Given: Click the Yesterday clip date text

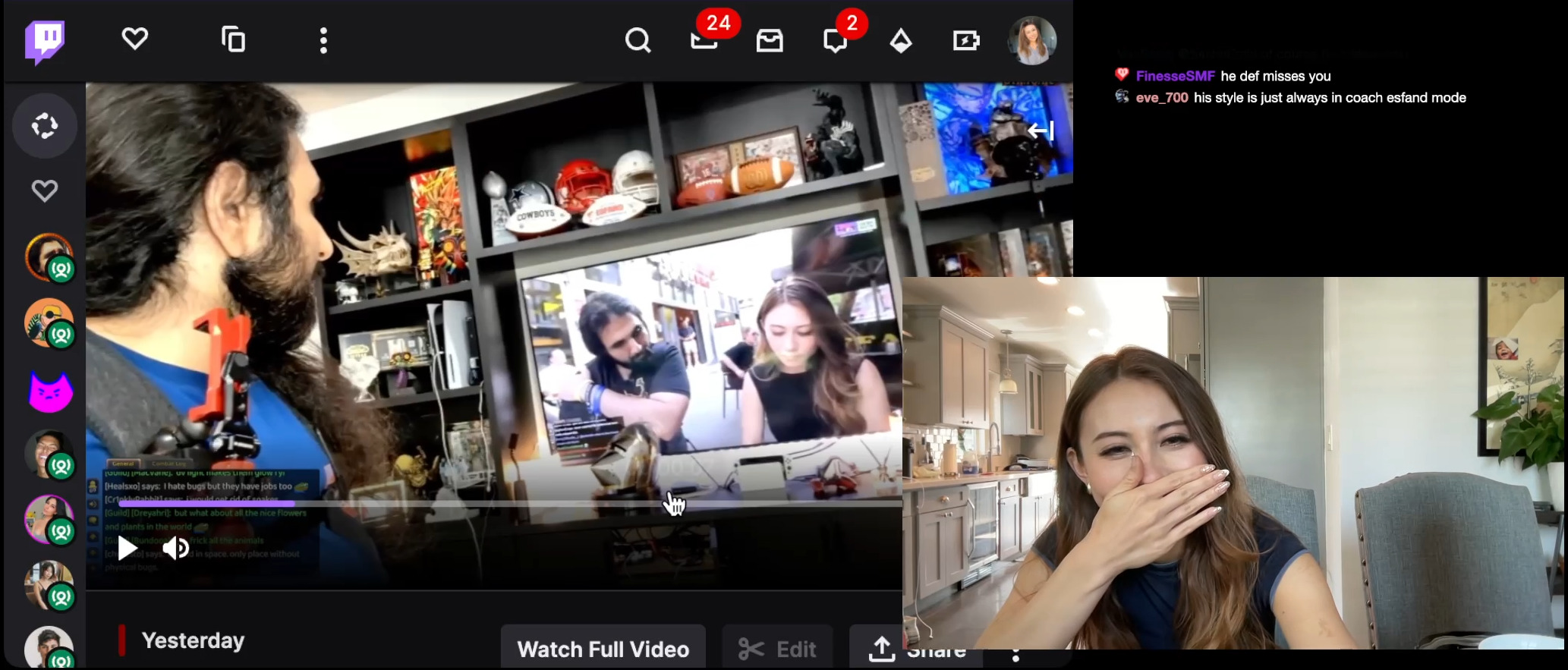Looking at the screenshot, I should [193, 641].
